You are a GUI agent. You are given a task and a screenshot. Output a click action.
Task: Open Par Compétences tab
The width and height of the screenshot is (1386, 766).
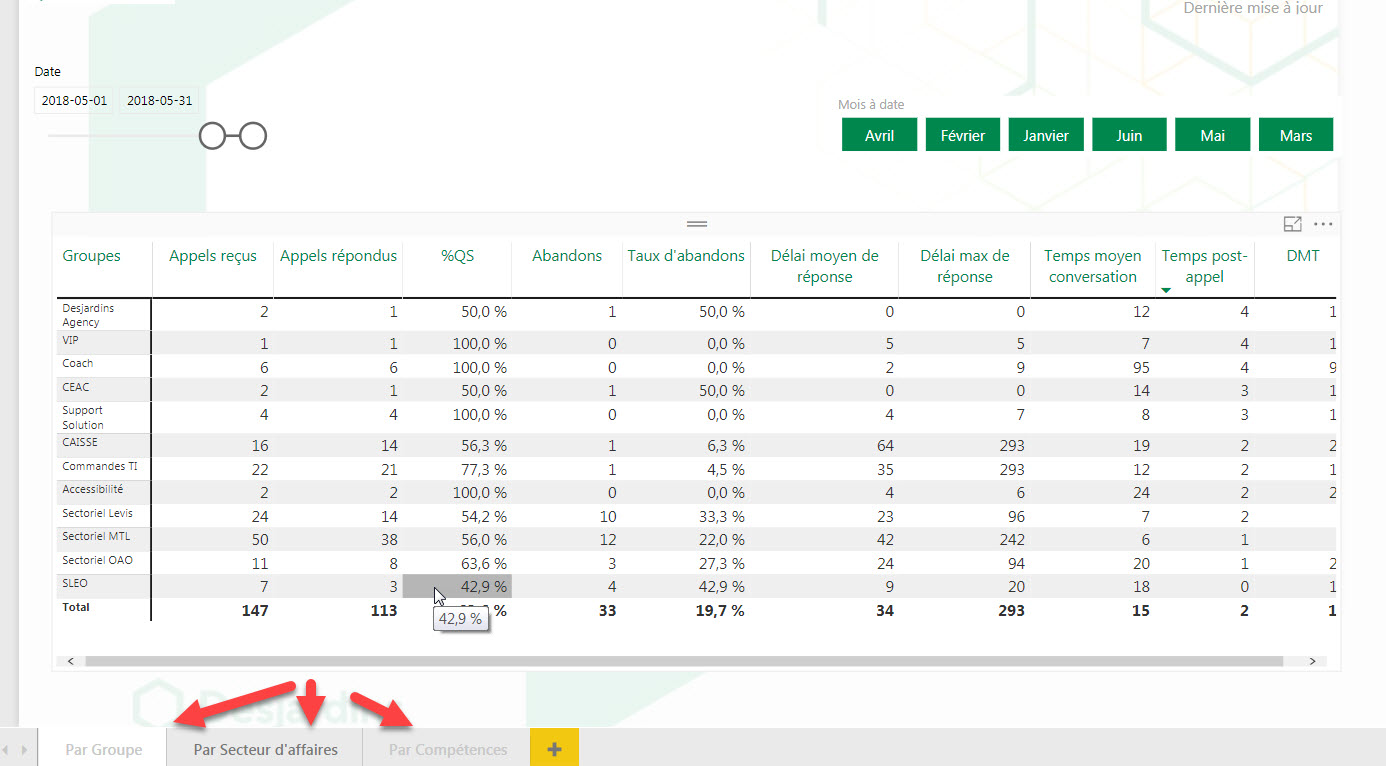pyautogui.click(x=447, y=749)
